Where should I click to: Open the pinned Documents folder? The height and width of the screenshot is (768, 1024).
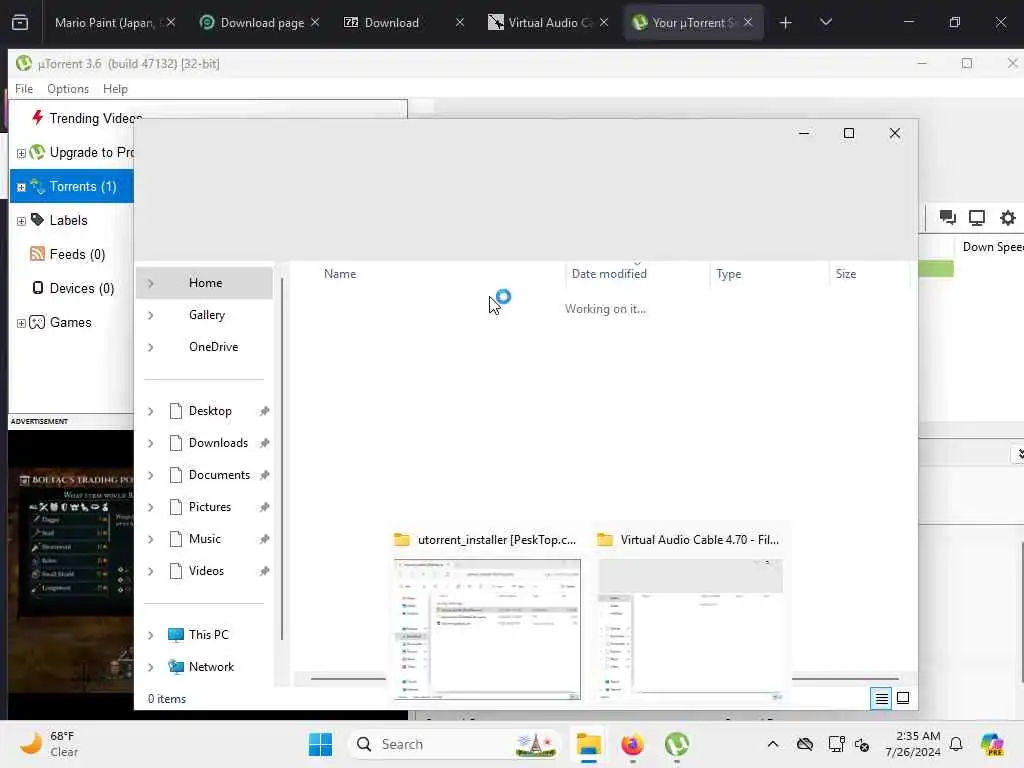click(219, 475)
